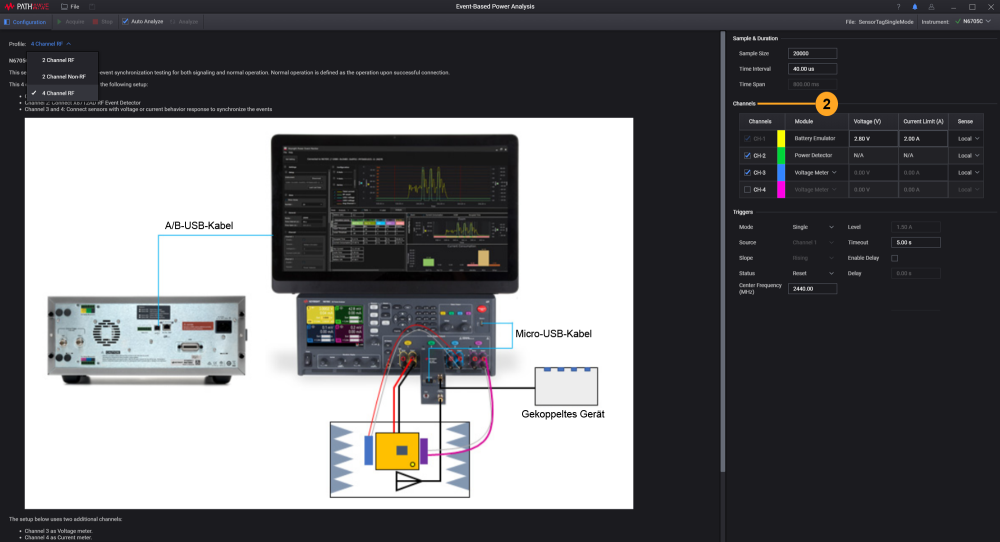Check the Enable Delay checkbox
This screenshot has width=1000, height=542.
(894, 258)
